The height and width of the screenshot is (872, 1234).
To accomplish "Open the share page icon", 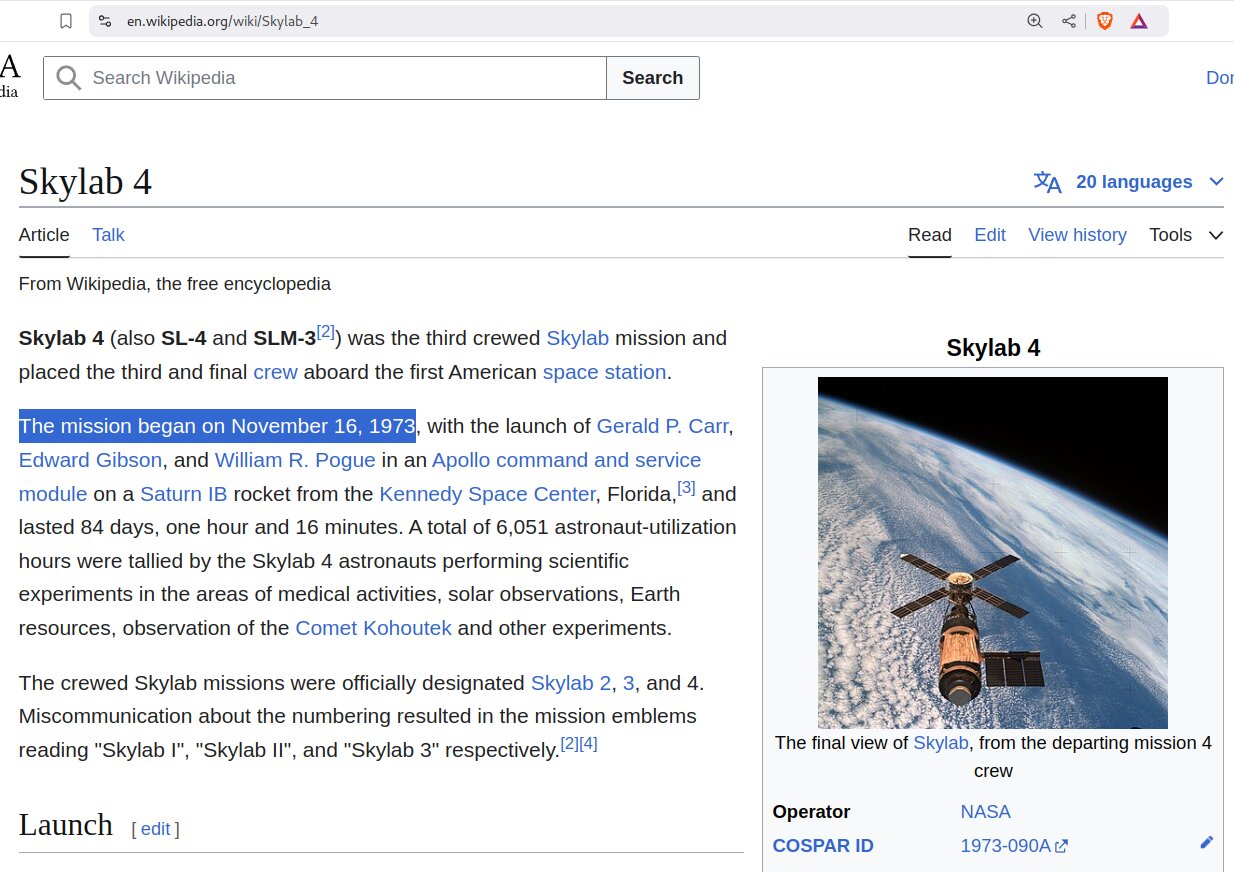I will (x=1068, y=20).
